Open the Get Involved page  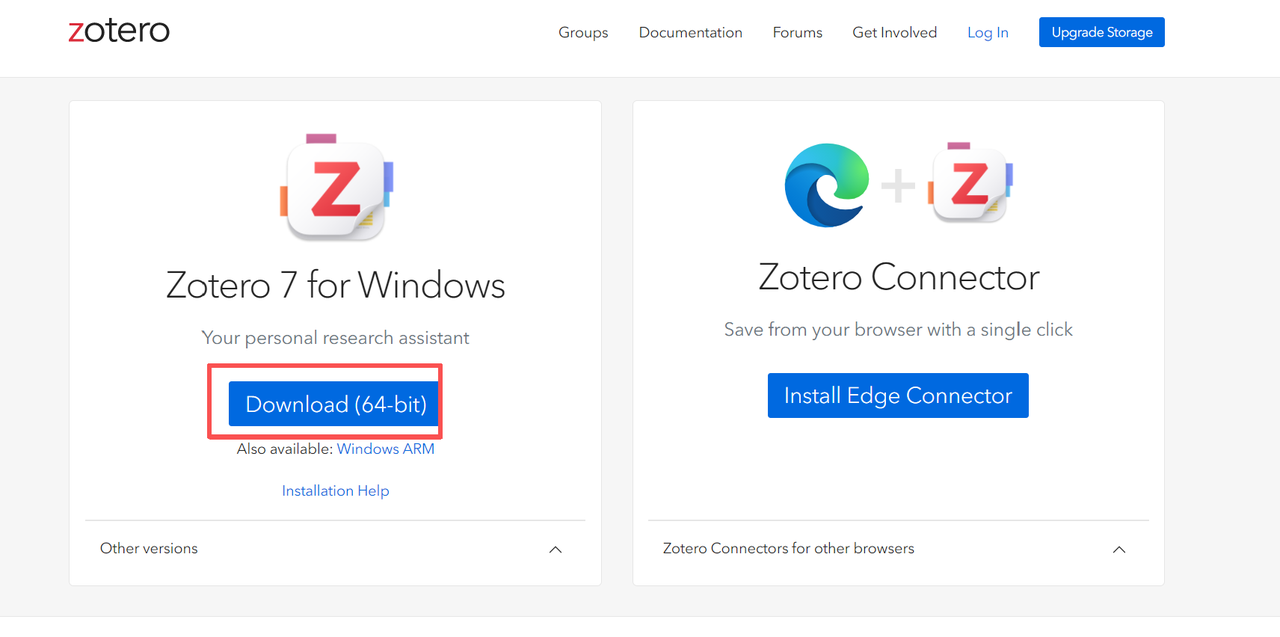(895, 32)
